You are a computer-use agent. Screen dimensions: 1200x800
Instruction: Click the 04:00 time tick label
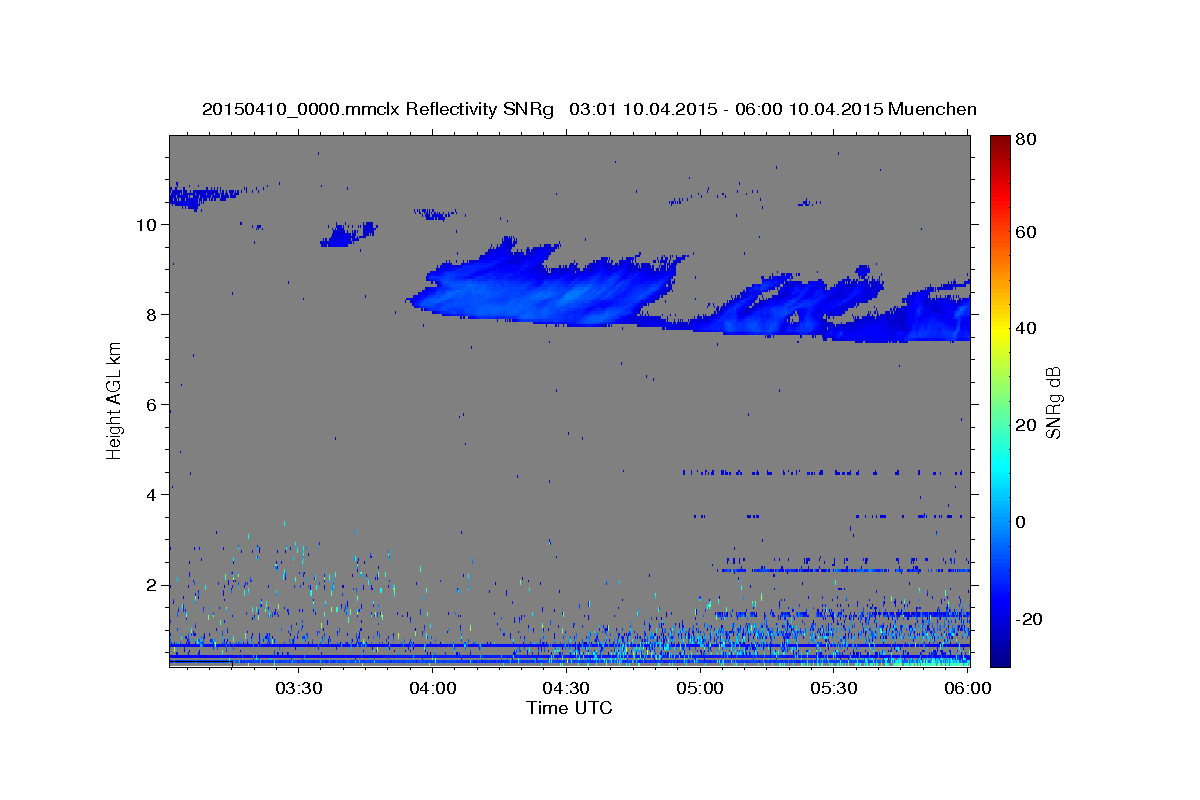click(x=434, y=689)
